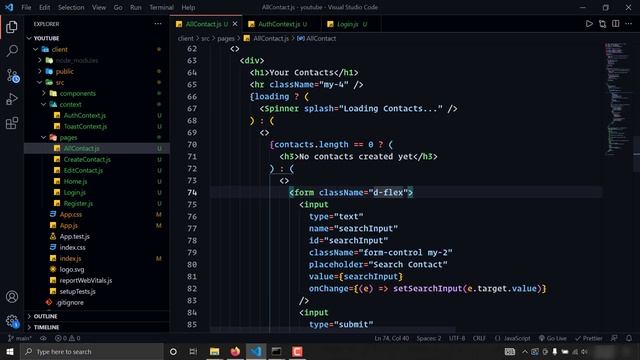The height and width of the screenshot is (360, 640).
Task: Change line ending via CRLF status item
Action: point(479,338)
